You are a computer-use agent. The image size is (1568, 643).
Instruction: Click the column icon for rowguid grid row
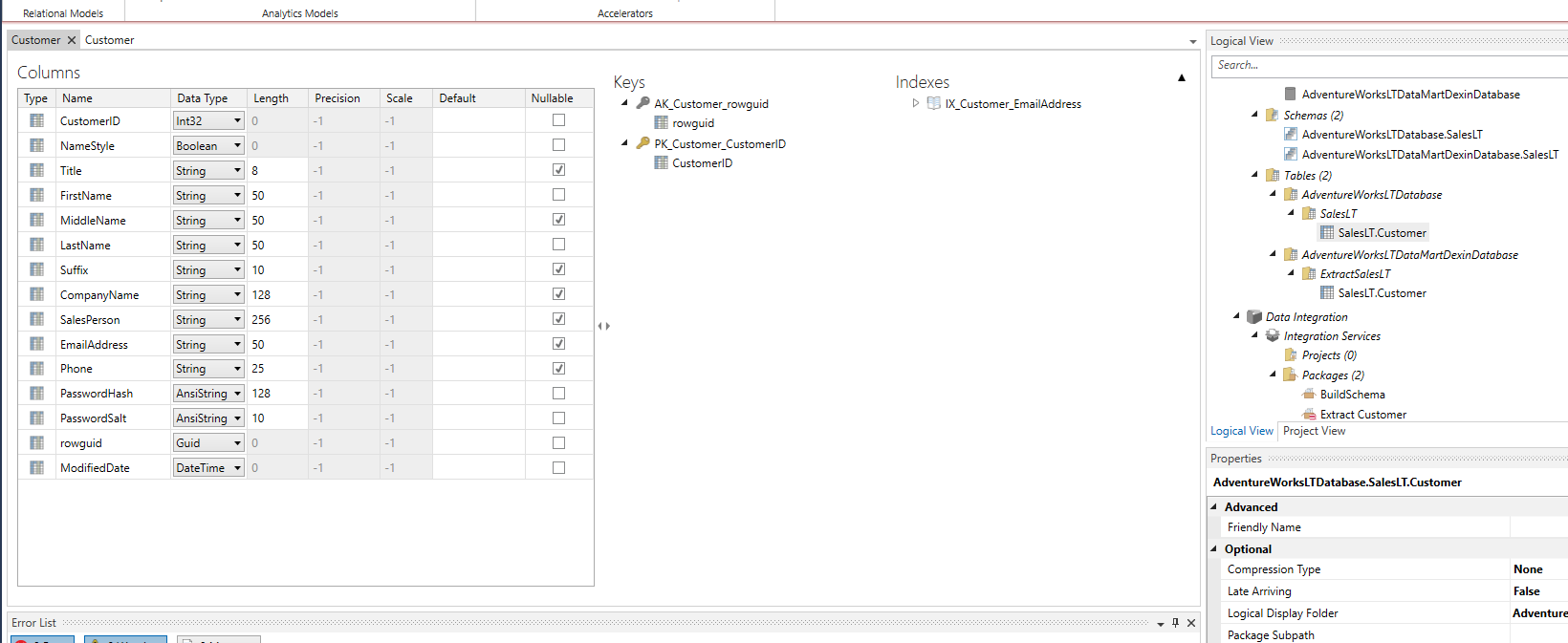(36, 442)
